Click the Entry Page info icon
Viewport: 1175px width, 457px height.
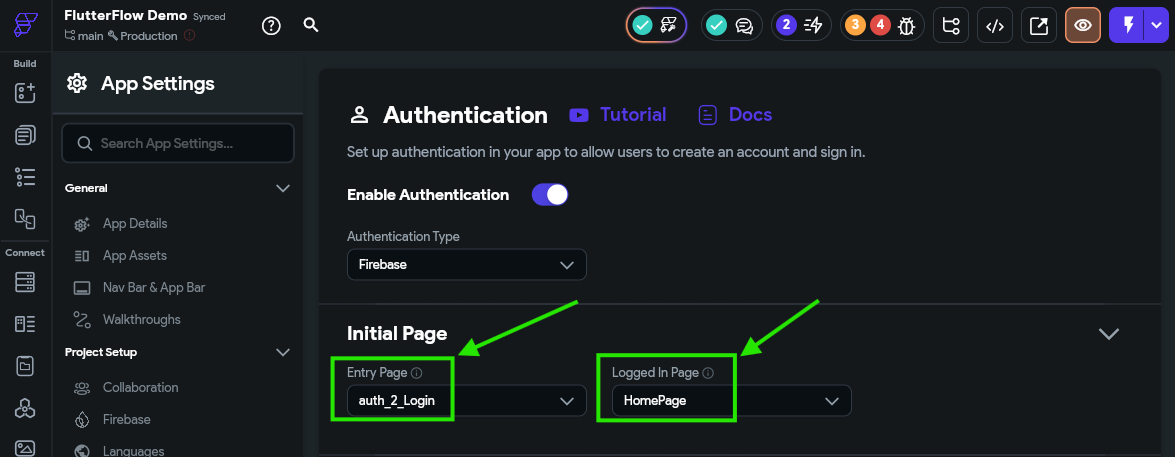pyautogui.click(x=417, y=372)
